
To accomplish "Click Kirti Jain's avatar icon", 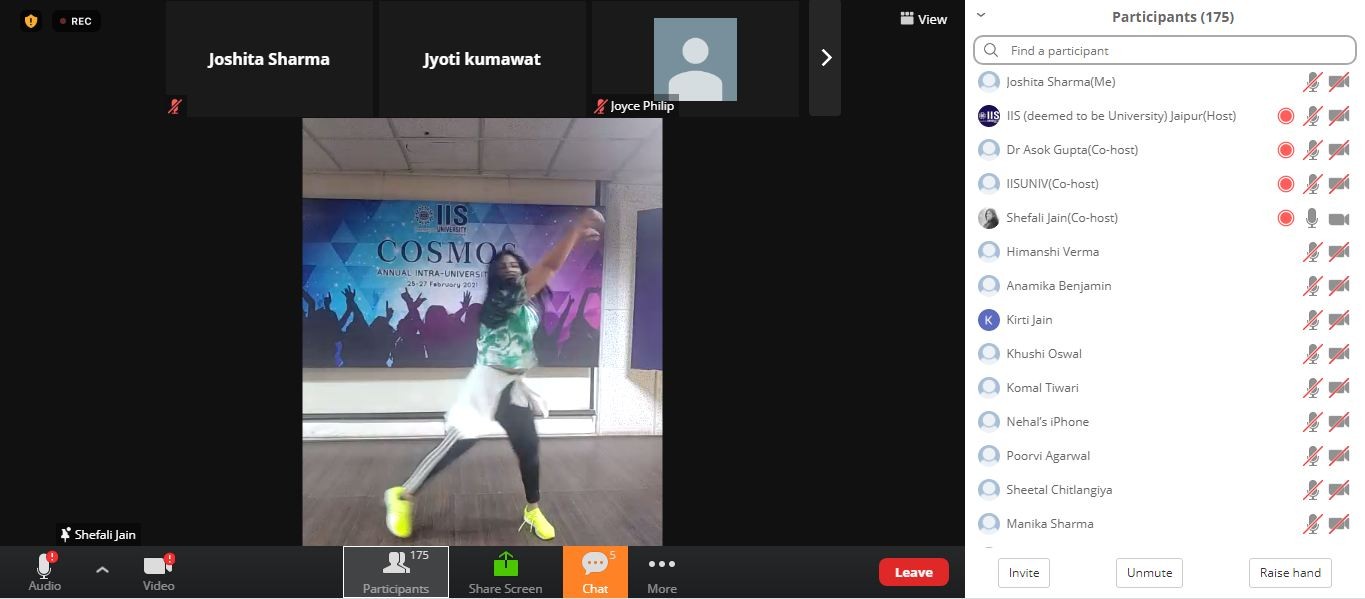I will coord(988,320).
